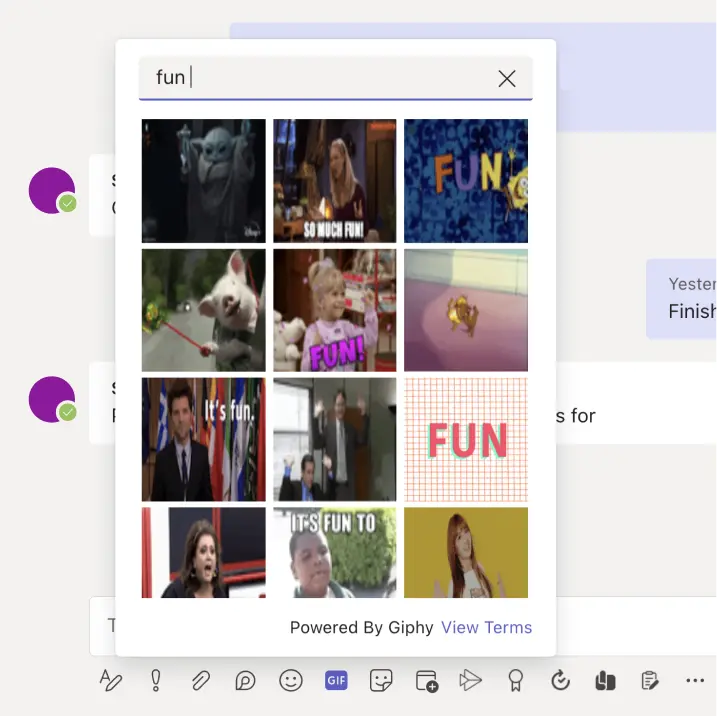The width and height of the screenshot is (717, 716).
Task: Click the Updates circular arrow icon
Action: tap(560, 681)
